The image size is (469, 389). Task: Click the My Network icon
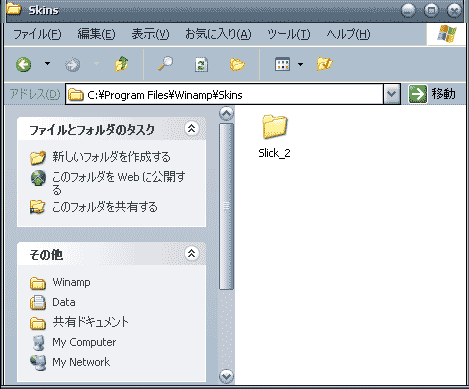pyautogui.click(x=38, y=363)
